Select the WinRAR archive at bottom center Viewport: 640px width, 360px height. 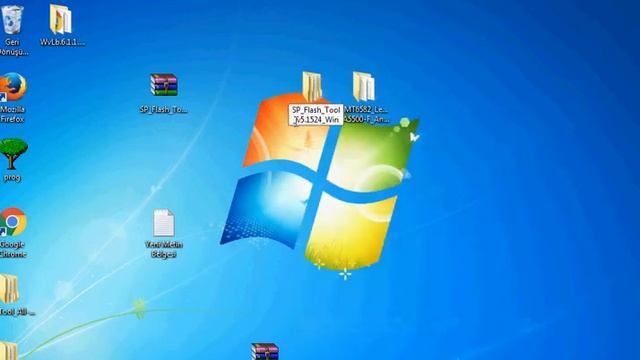[265, 351]
